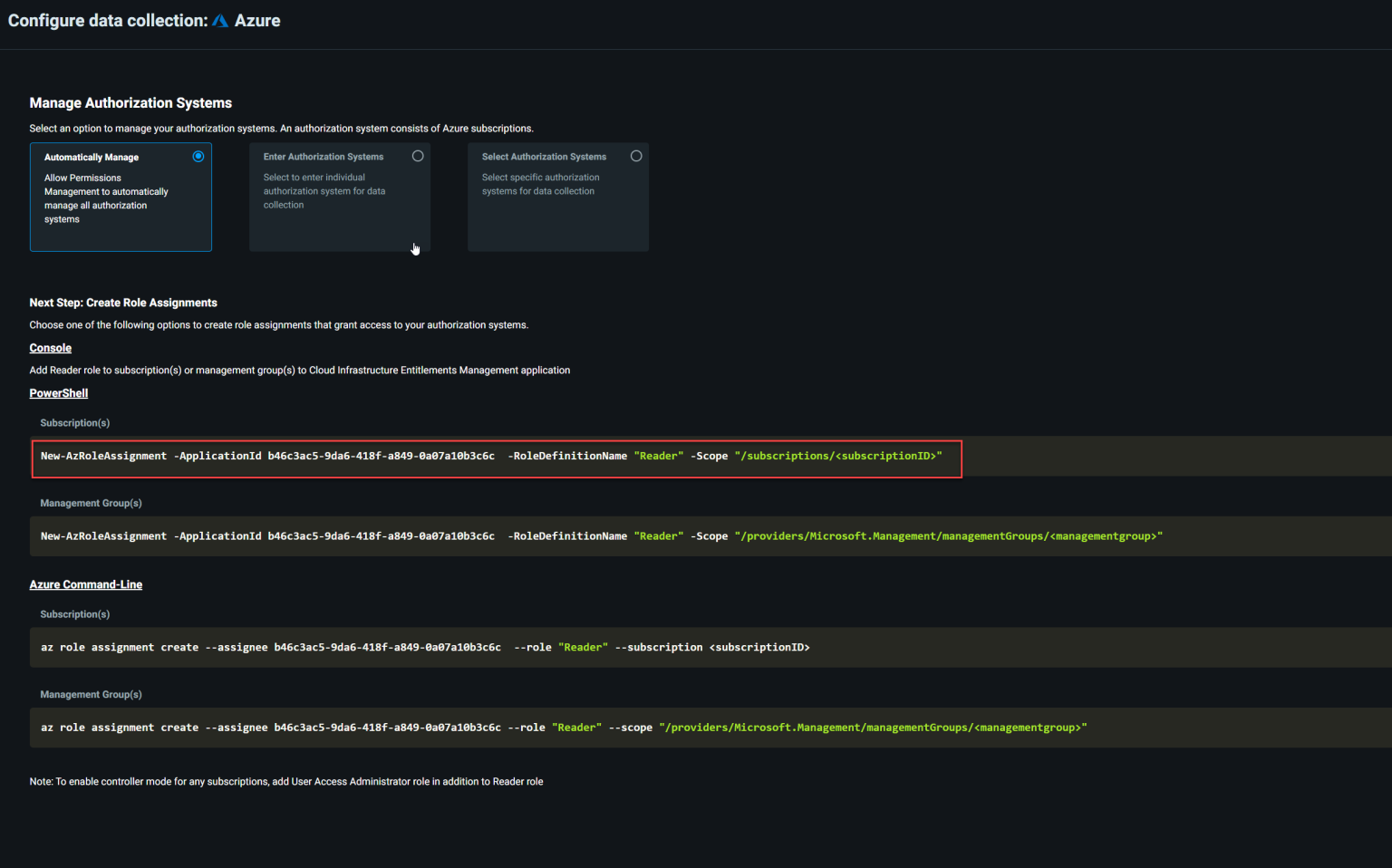Viewport: 1392px width, 868px height.
Task: Choose the Enter Authorization Systems option
Action: coord(418,156)
